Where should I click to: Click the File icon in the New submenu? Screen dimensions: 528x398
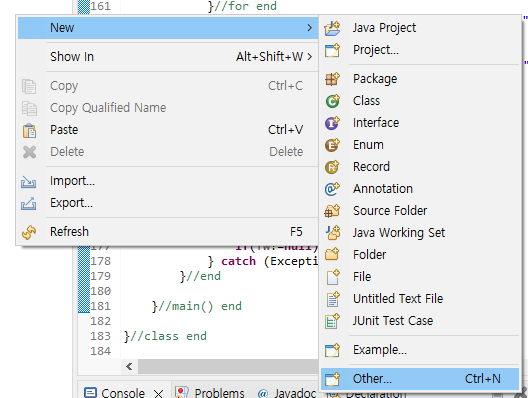tap(333, 277)
